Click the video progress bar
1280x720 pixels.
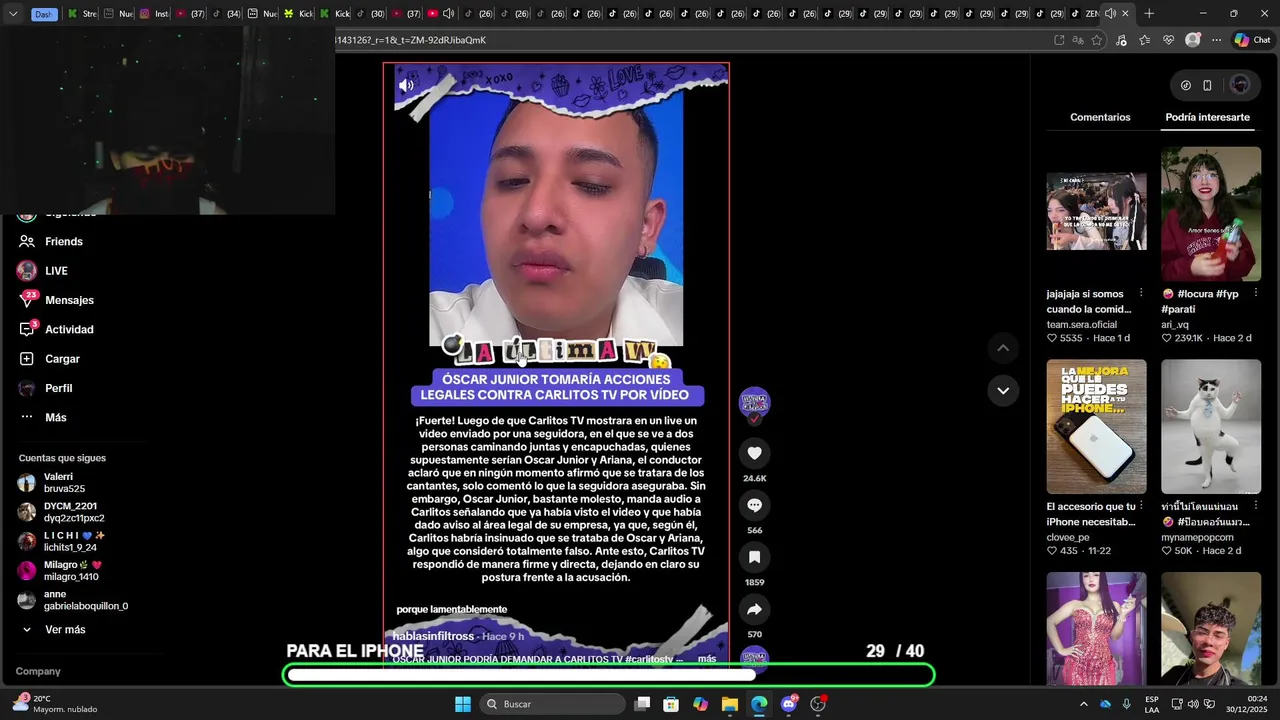point(609,675)
